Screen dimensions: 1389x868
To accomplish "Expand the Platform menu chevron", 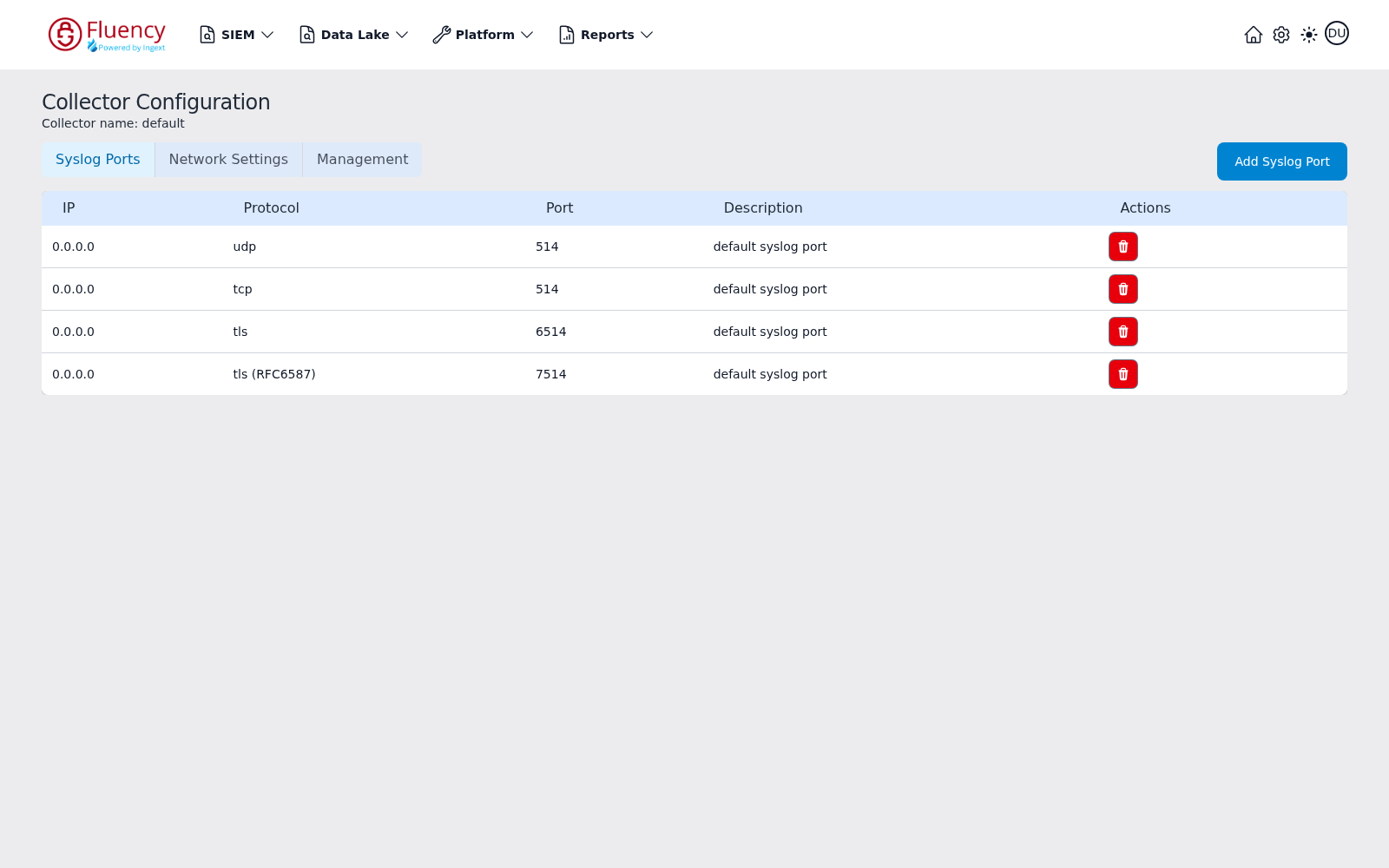I will (527, 35).
